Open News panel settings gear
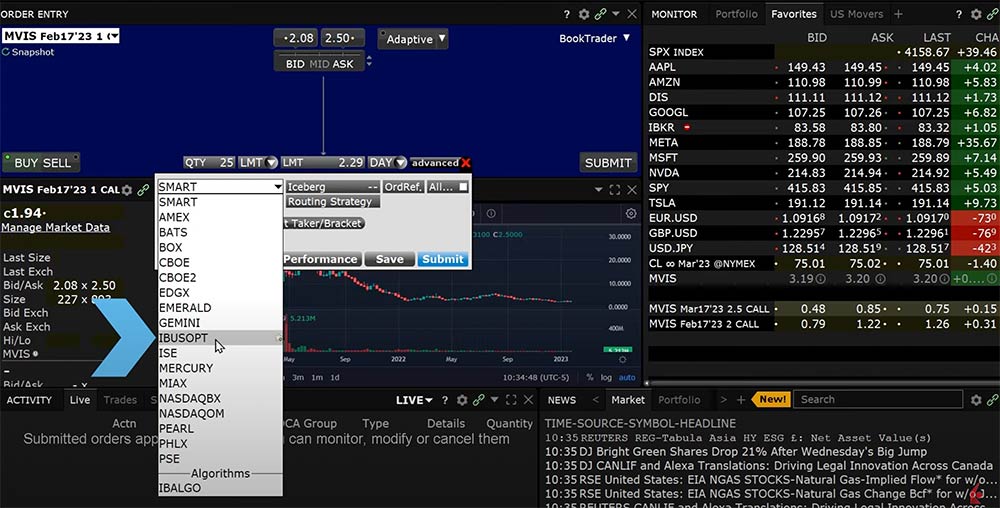The width and height of the screenshot is (1000, 508). [x=976, y=400]
